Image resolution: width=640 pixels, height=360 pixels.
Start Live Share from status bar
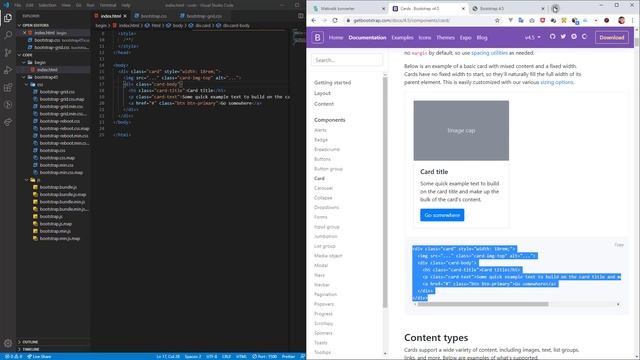pos(39,357)
